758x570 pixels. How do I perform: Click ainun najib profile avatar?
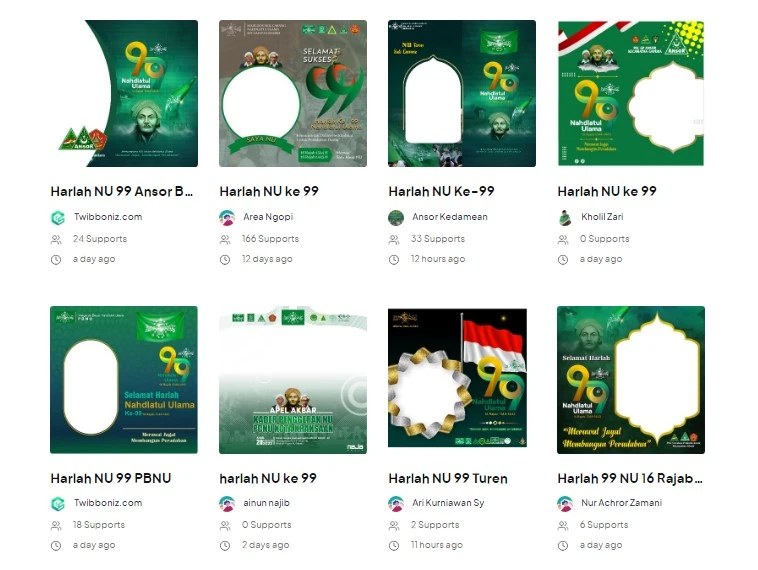tap(227, 504)
